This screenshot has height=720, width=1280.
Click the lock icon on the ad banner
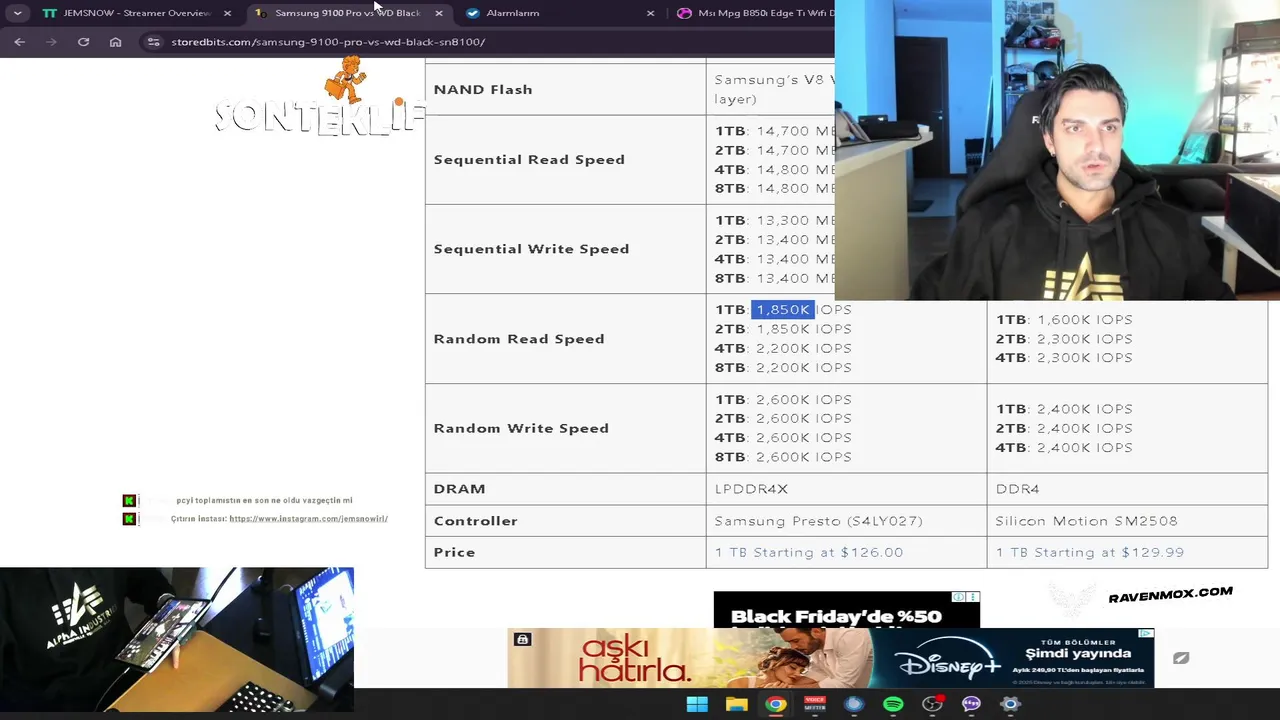pos(522,640)
